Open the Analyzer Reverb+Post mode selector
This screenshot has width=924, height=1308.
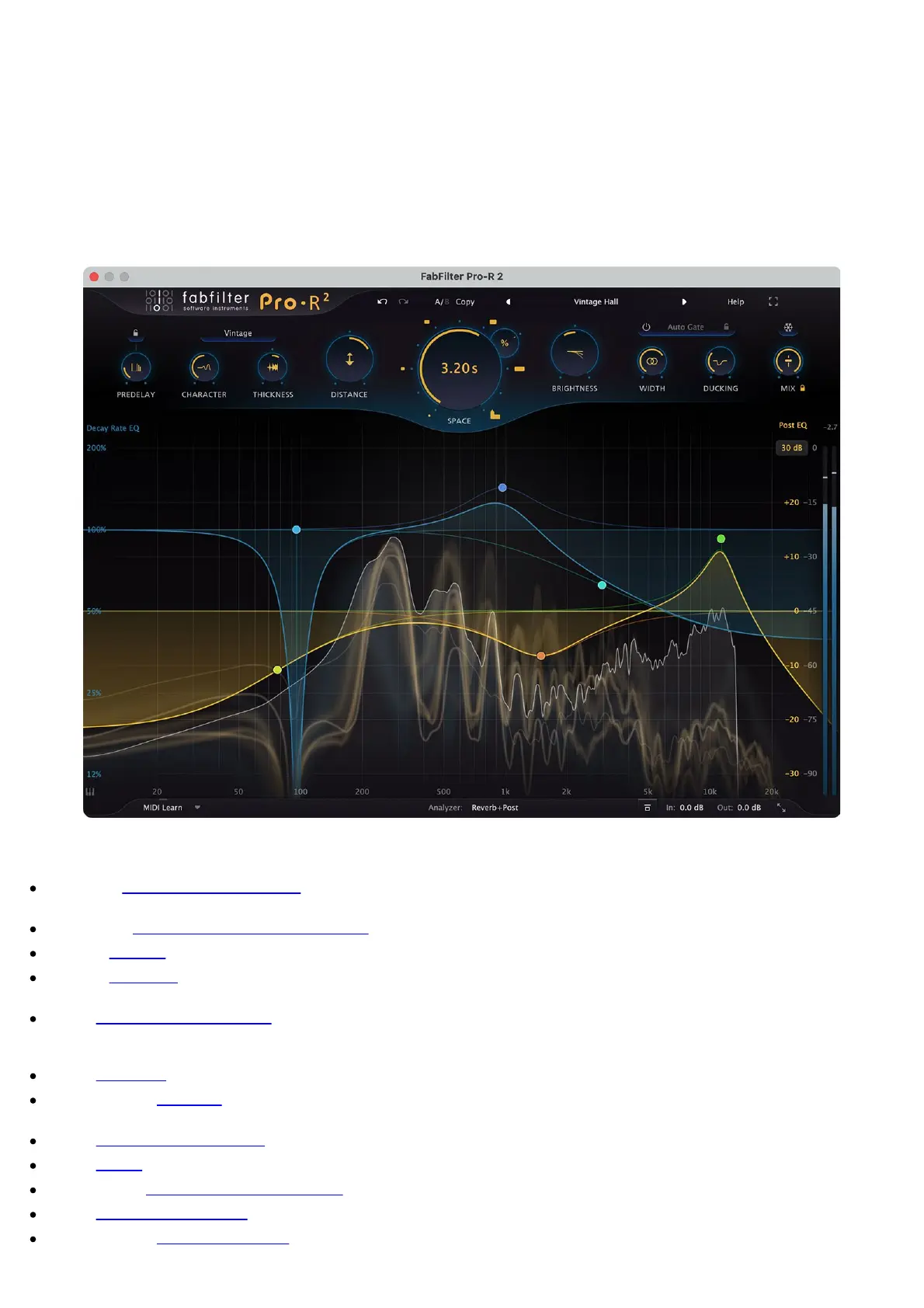click(x=495, y=808)
